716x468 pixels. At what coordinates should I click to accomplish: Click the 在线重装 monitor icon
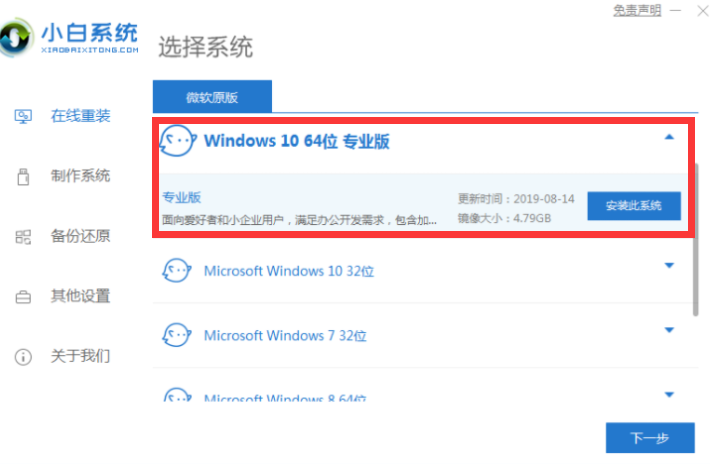[23, 116]
